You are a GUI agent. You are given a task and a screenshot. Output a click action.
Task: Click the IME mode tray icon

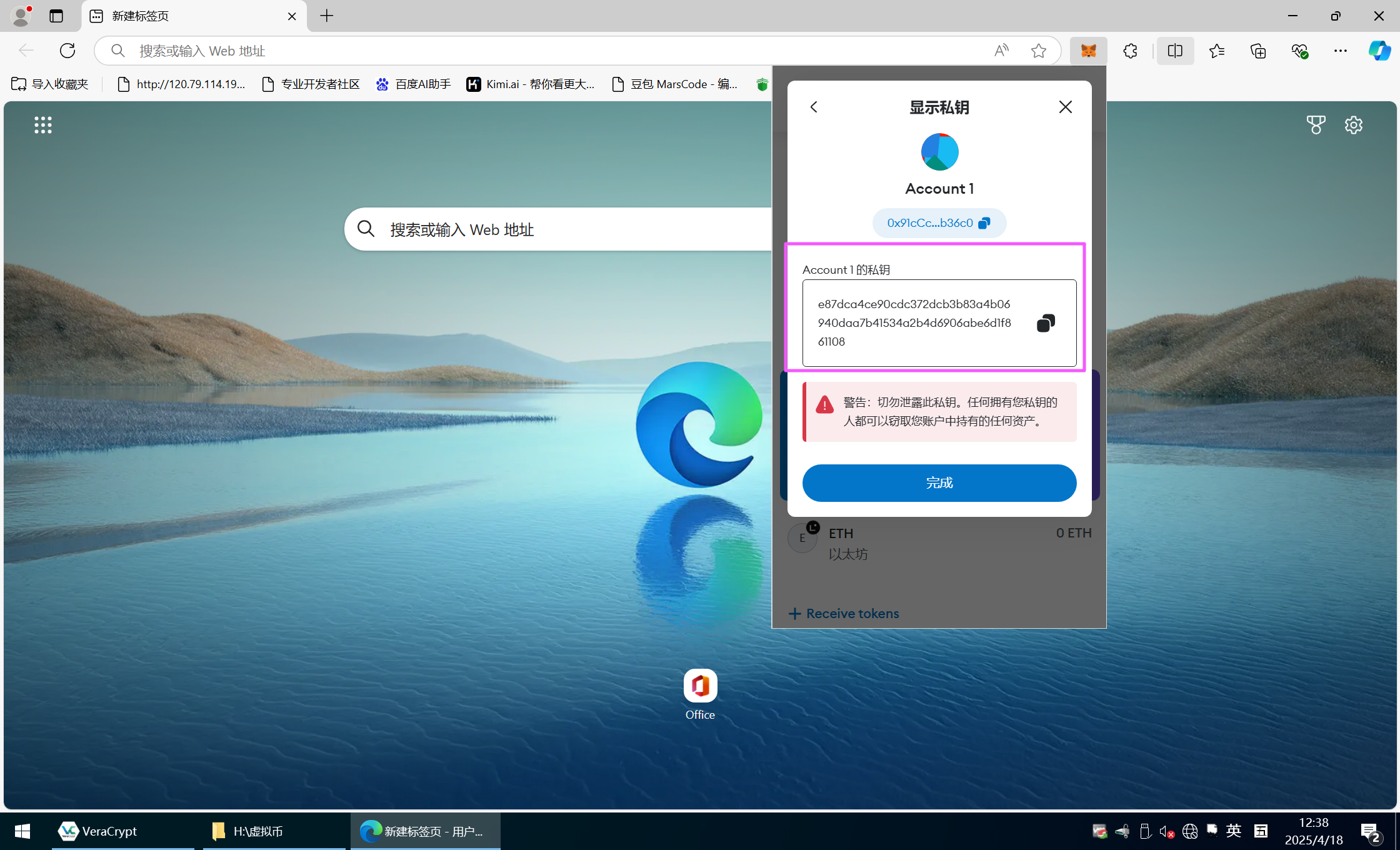pyautogui.click(x=1261, y=831)
